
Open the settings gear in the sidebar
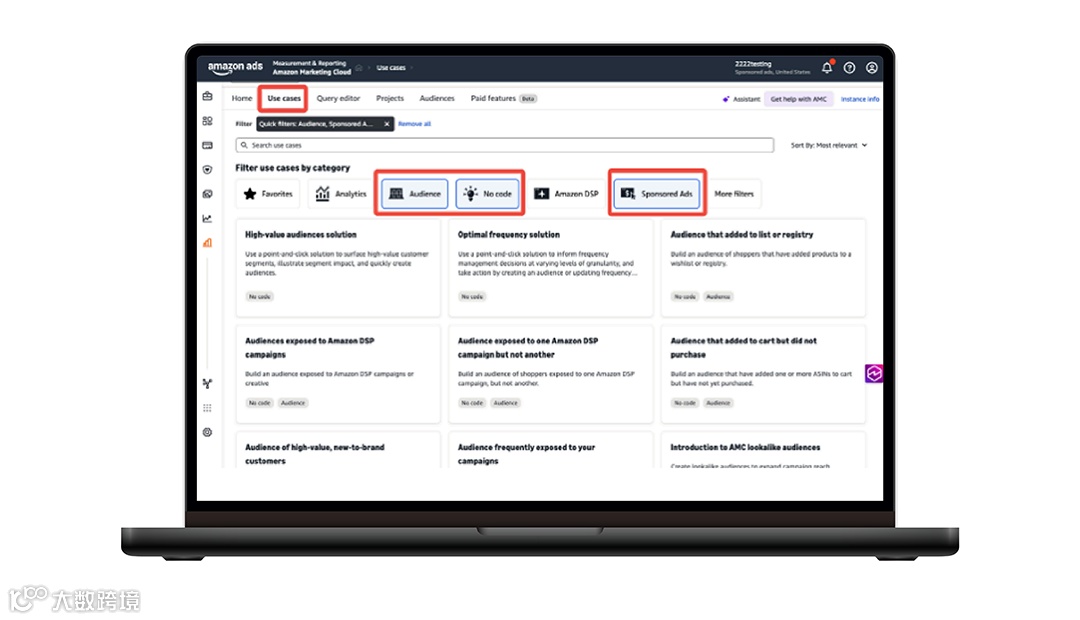(x=207, y=433)
